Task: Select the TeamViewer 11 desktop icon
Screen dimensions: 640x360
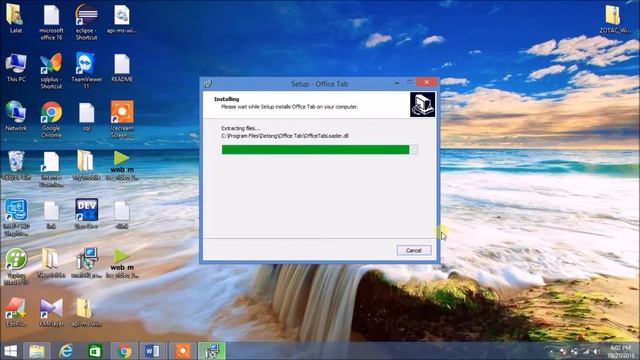Action: 86,71
